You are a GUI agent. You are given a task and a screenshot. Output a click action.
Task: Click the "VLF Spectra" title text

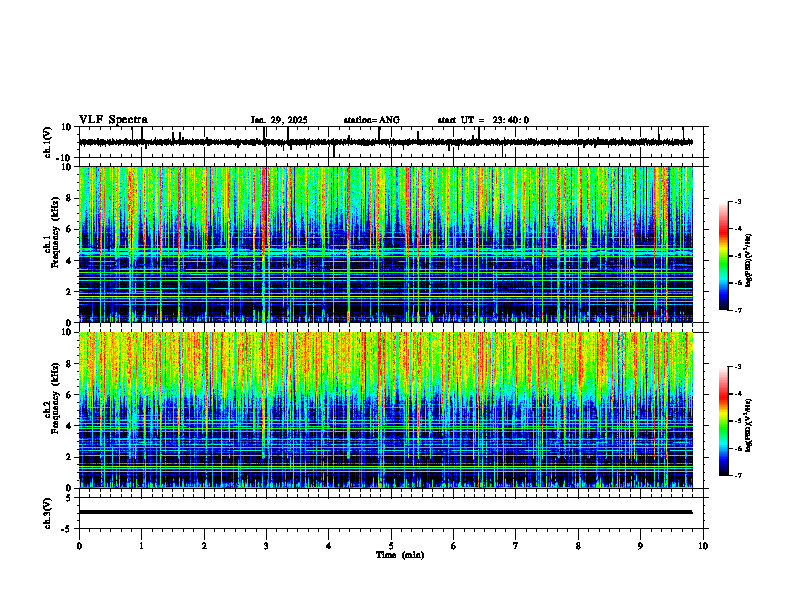pyautogui.click(x=113, y=120)
